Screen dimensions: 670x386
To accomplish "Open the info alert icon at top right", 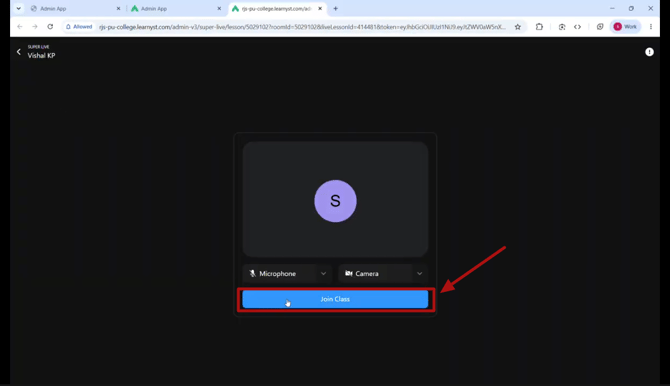I will coord(649,52).
